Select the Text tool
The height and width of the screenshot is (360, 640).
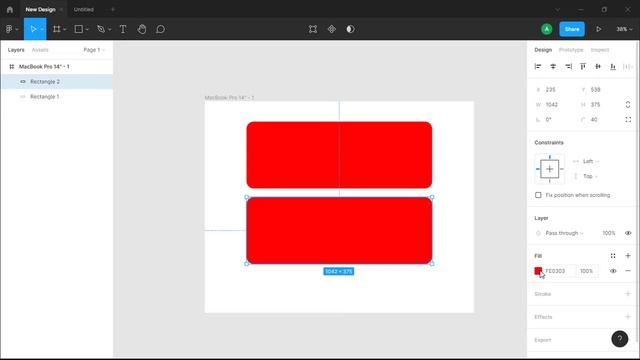(x=123, y=29)
